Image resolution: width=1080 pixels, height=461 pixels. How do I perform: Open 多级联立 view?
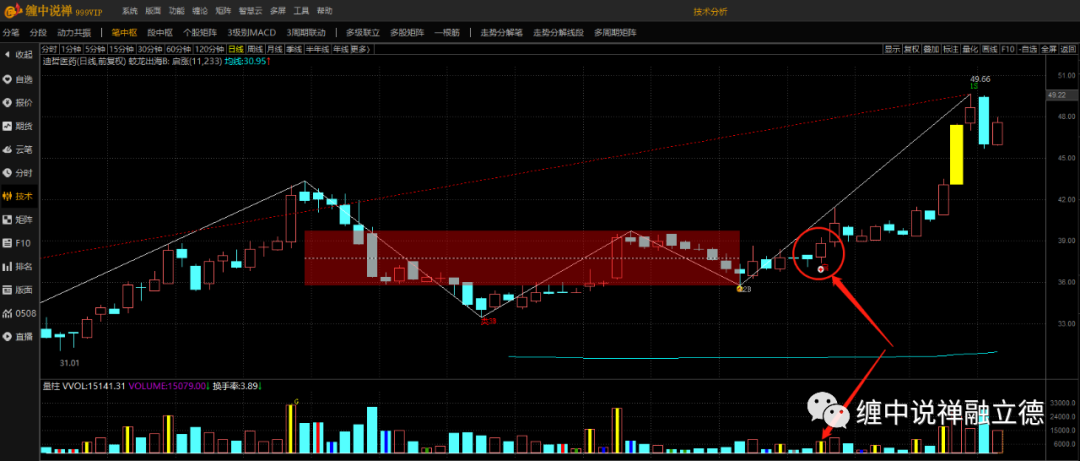pyautogui.click(x=363, y=32)
